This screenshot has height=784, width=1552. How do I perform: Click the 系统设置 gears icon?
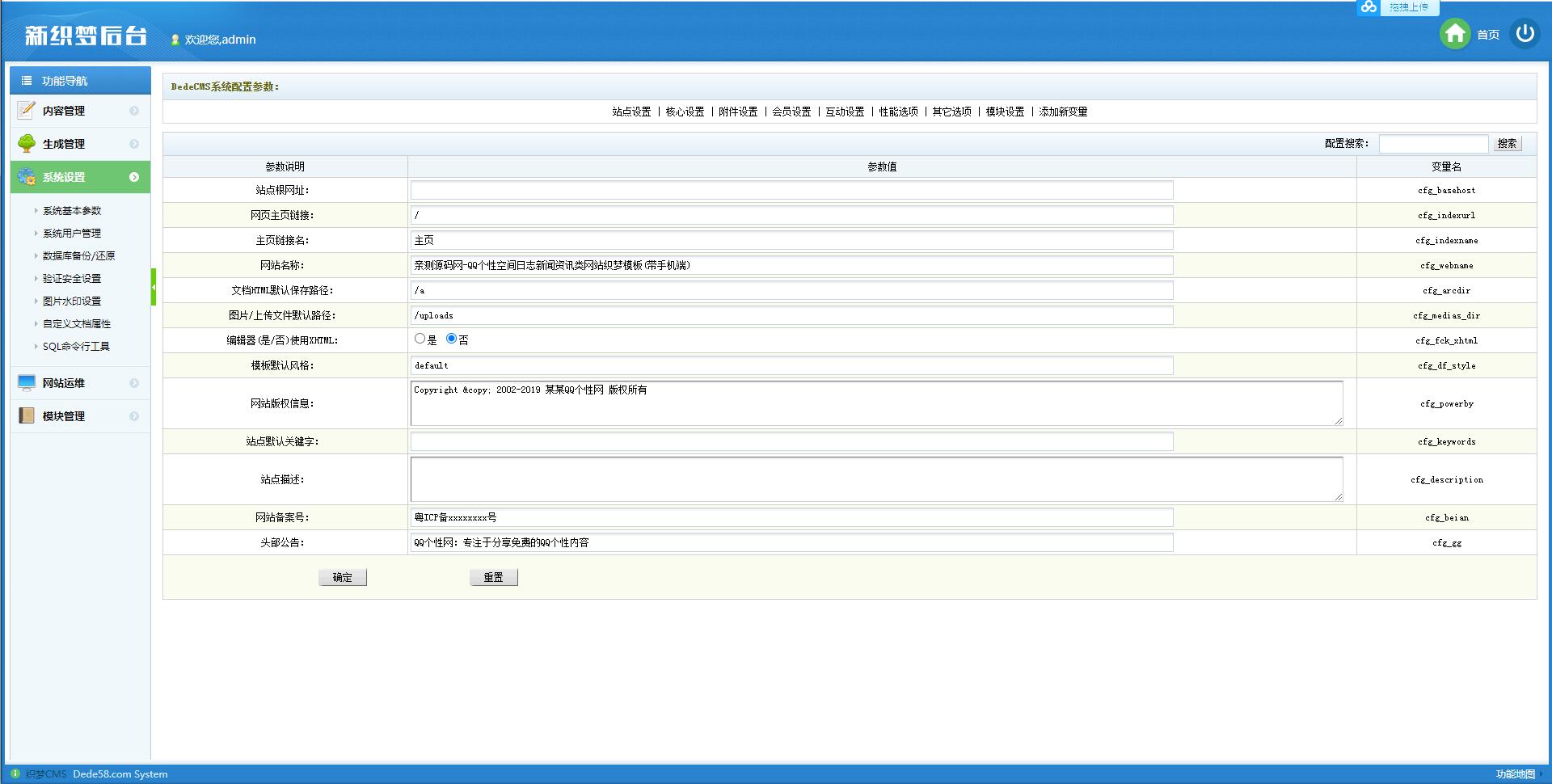coord(27,176)
